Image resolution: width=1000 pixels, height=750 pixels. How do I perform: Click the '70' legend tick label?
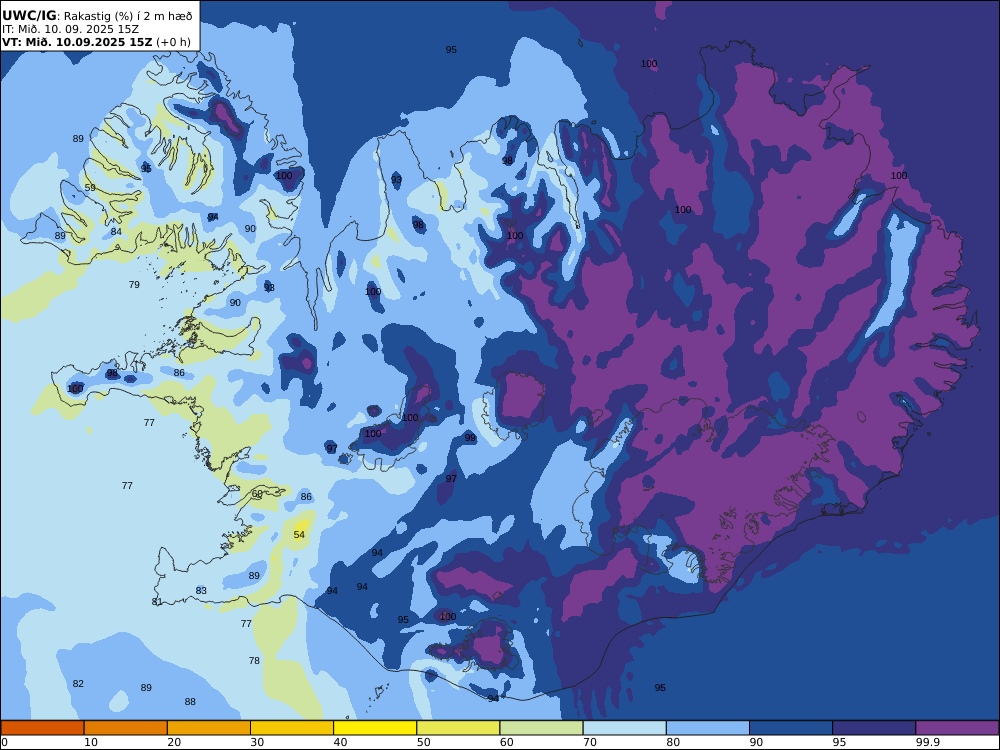click(590, 742)
